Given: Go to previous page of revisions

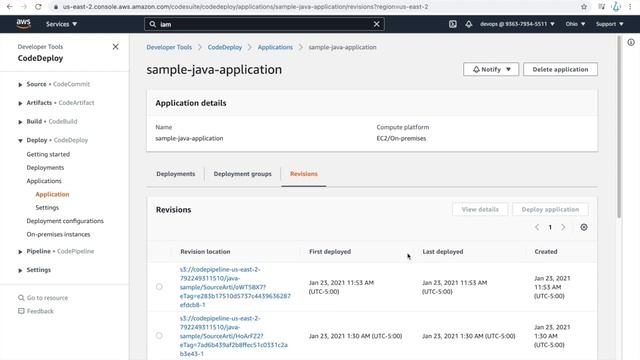Looking at the screenshot, I should point(537,227).
